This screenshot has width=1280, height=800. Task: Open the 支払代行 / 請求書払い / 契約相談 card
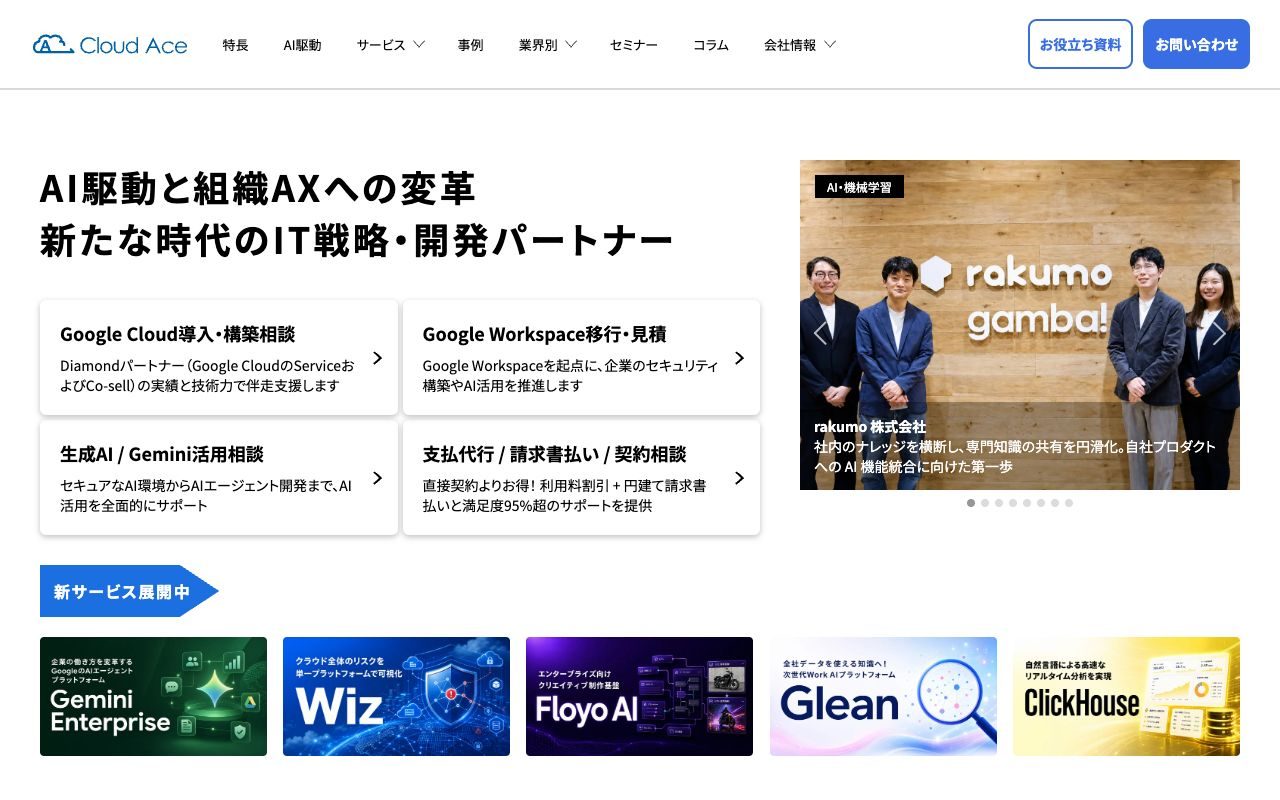coord(581,477)
